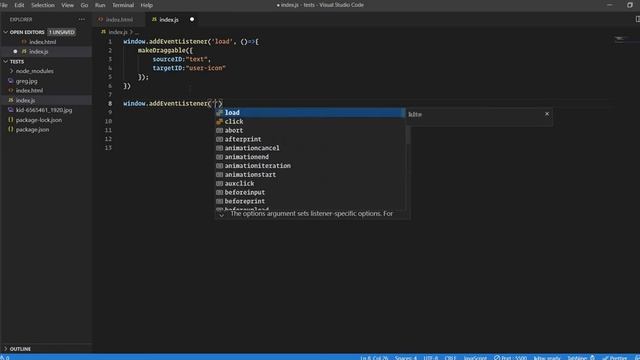
Task: Click JS icon beside index.js in TESTS folder
Action: 11,100
